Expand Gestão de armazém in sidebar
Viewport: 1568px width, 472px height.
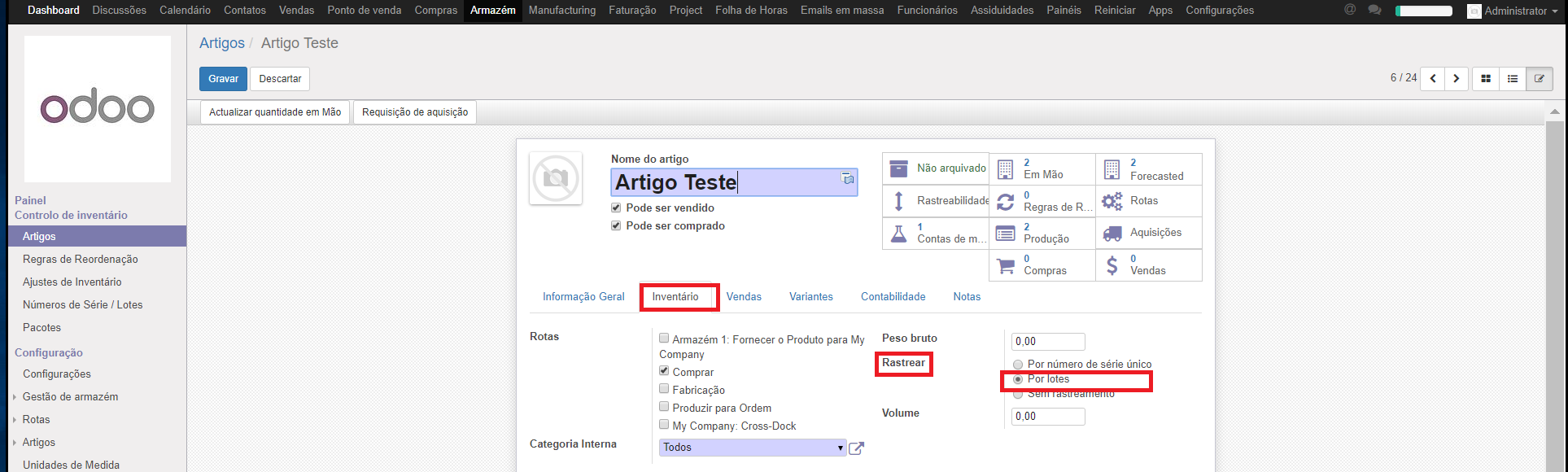[70, 397]
